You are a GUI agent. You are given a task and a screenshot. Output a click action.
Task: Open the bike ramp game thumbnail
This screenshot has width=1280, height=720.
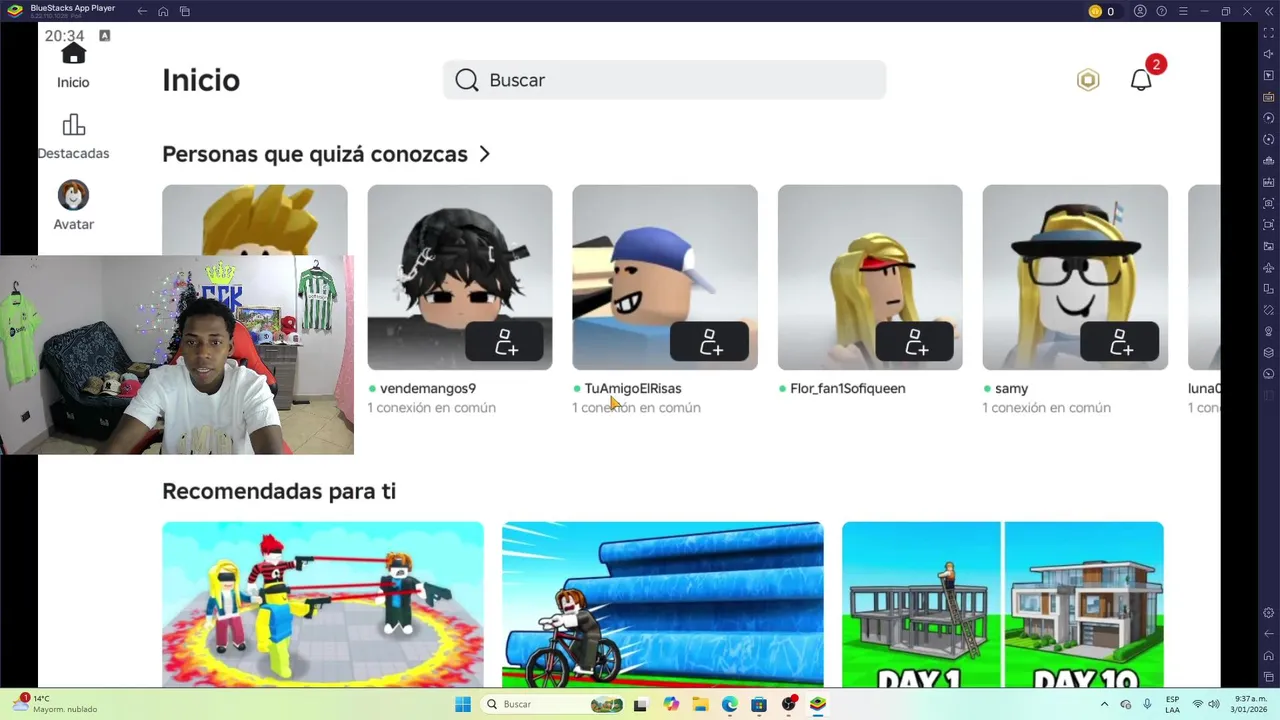(663, 604)
